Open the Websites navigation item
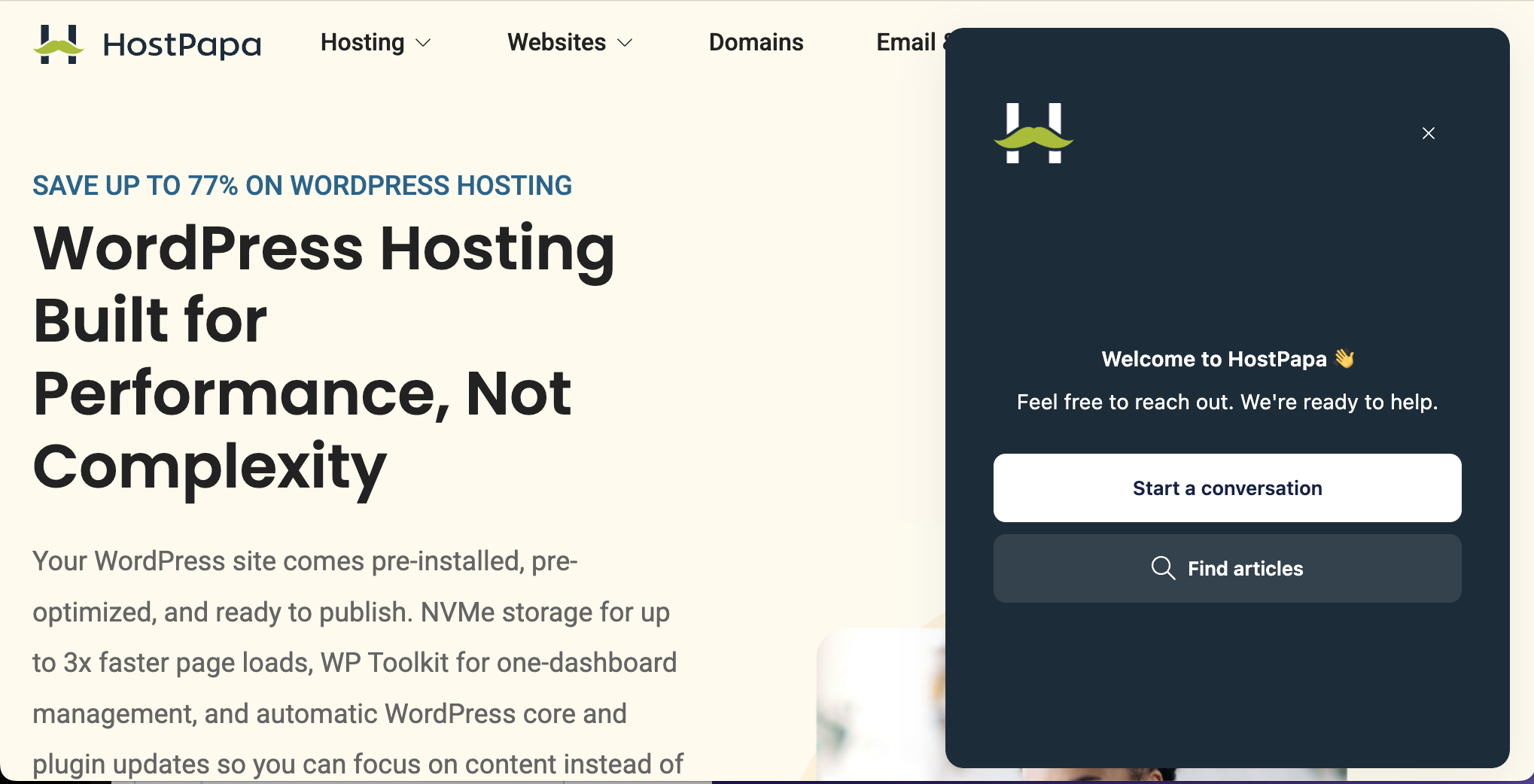This screenshot has width=1534, height=784. (570, 43)
